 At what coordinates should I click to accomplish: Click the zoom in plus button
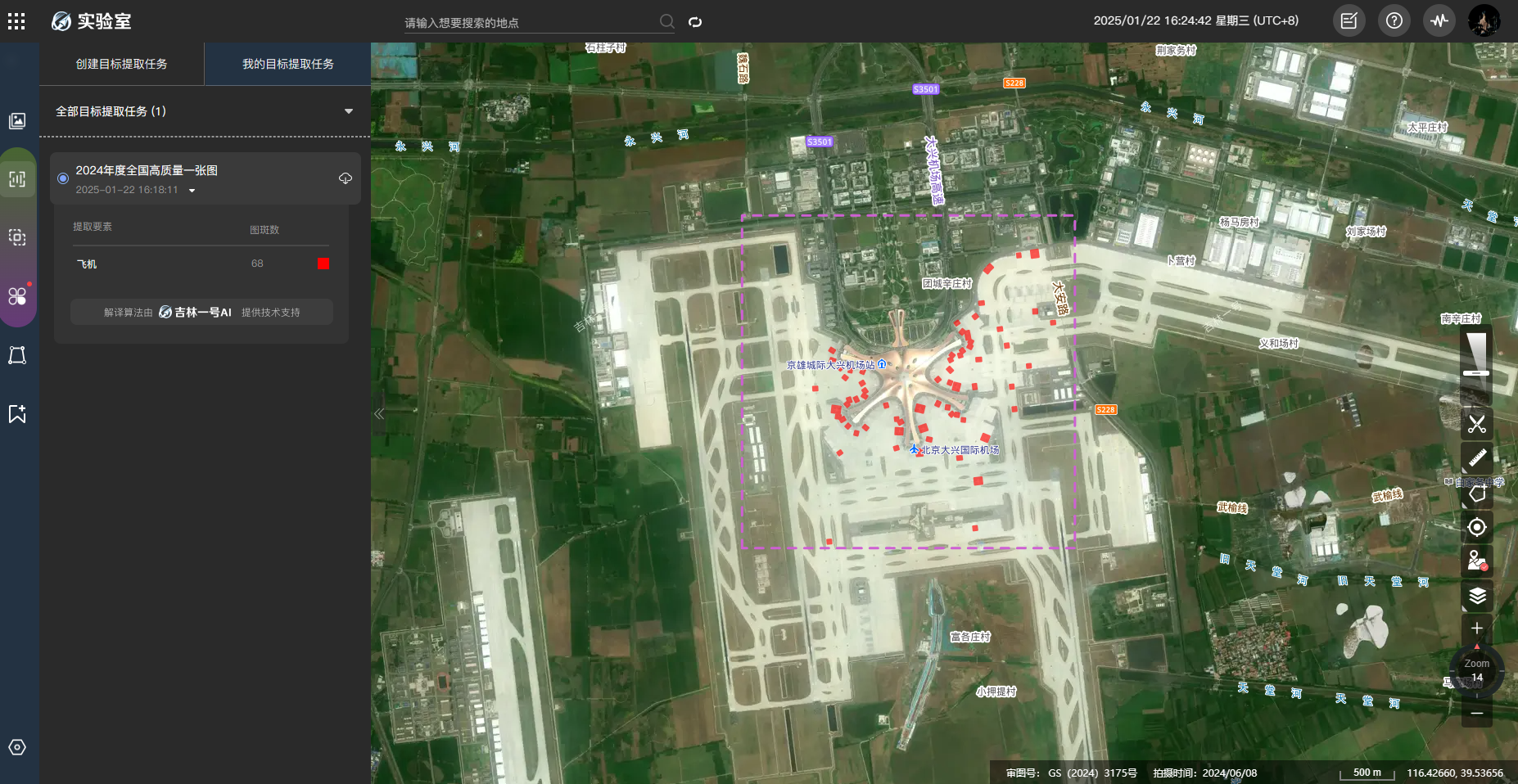point(1476,629)
